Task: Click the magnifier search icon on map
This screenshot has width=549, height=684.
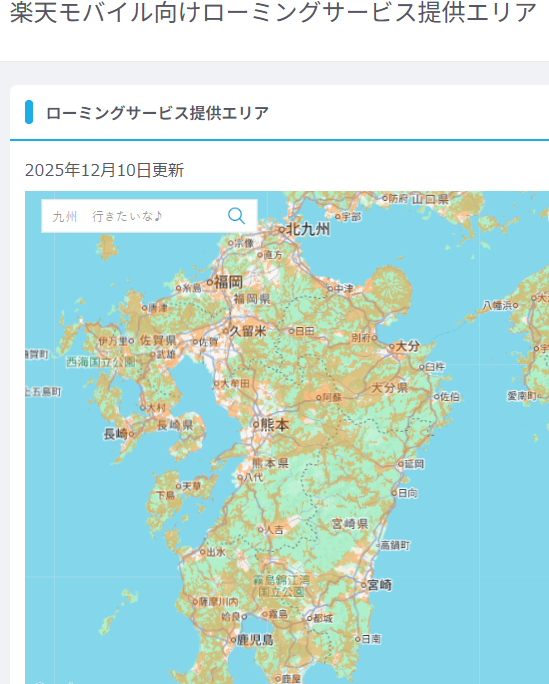Action: [x=236, y=215]
